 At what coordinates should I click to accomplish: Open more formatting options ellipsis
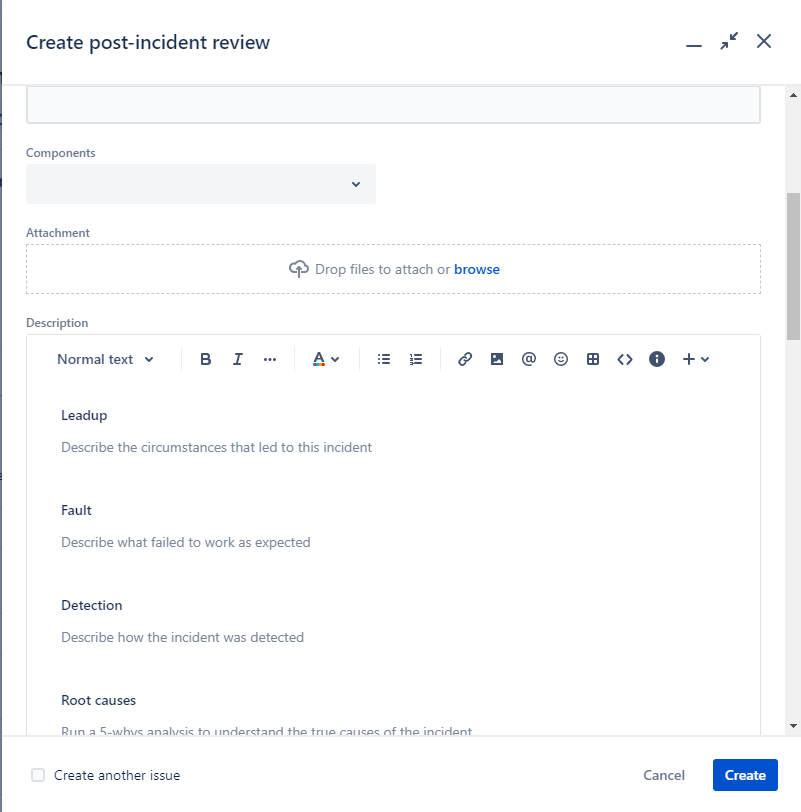pyautogui.click(x=270, y=359)
